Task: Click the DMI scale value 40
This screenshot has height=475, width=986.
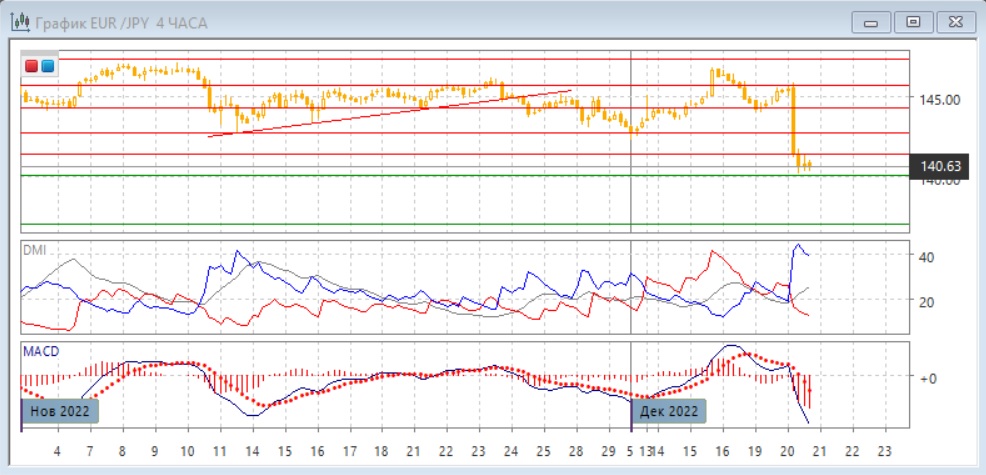Action: 926,257
